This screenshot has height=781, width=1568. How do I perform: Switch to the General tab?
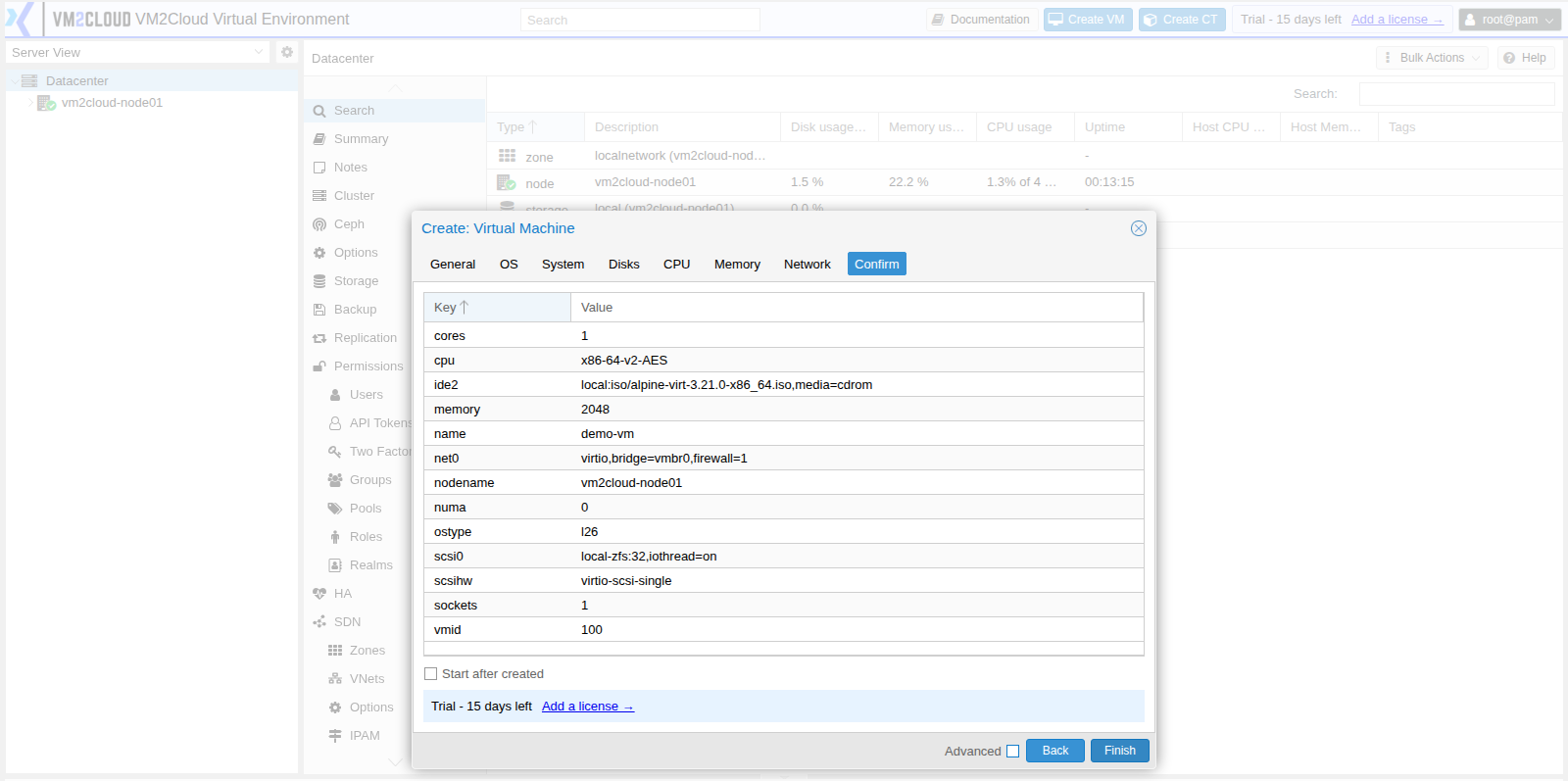coord(453,265)
